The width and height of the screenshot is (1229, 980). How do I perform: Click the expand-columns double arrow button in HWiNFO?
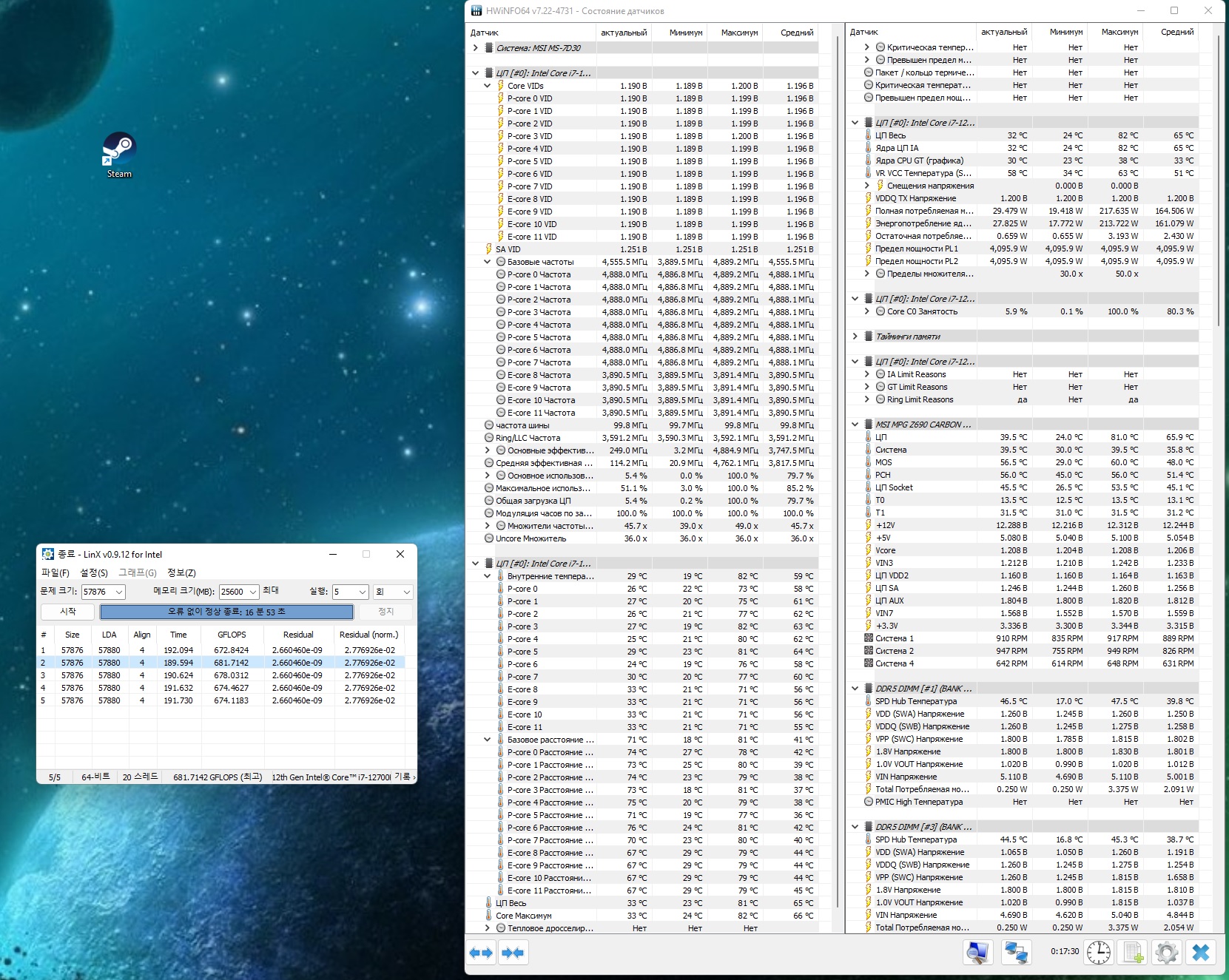482,953
